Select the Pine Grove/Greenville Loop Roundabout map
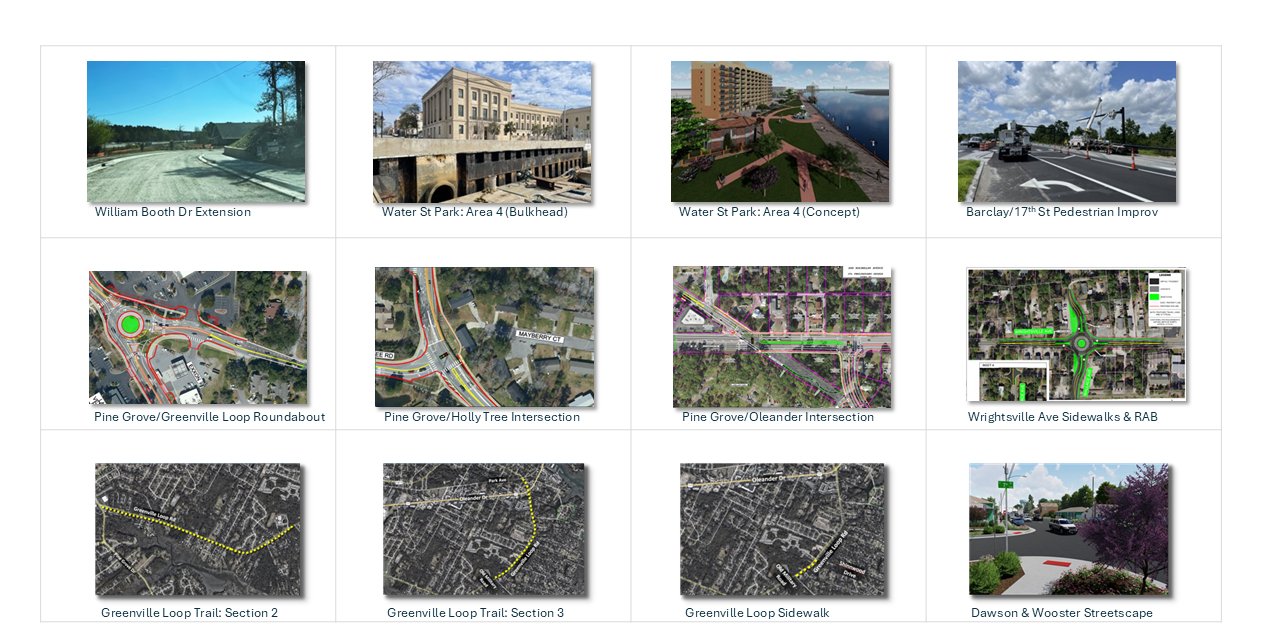1280x639 pixels. [x=198, y=337]
